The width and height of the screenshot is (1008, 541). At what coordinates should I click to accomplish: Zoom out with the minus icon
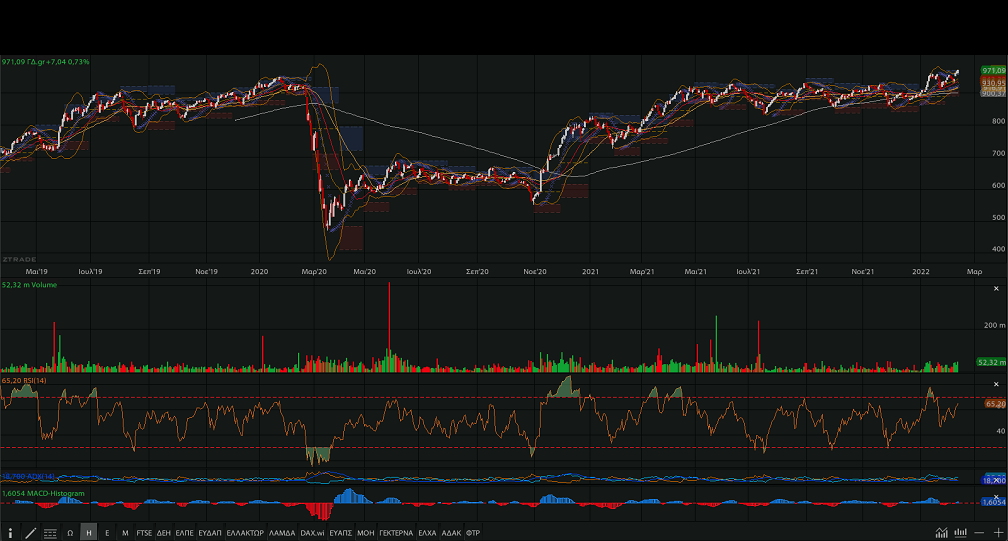[980, 533]
